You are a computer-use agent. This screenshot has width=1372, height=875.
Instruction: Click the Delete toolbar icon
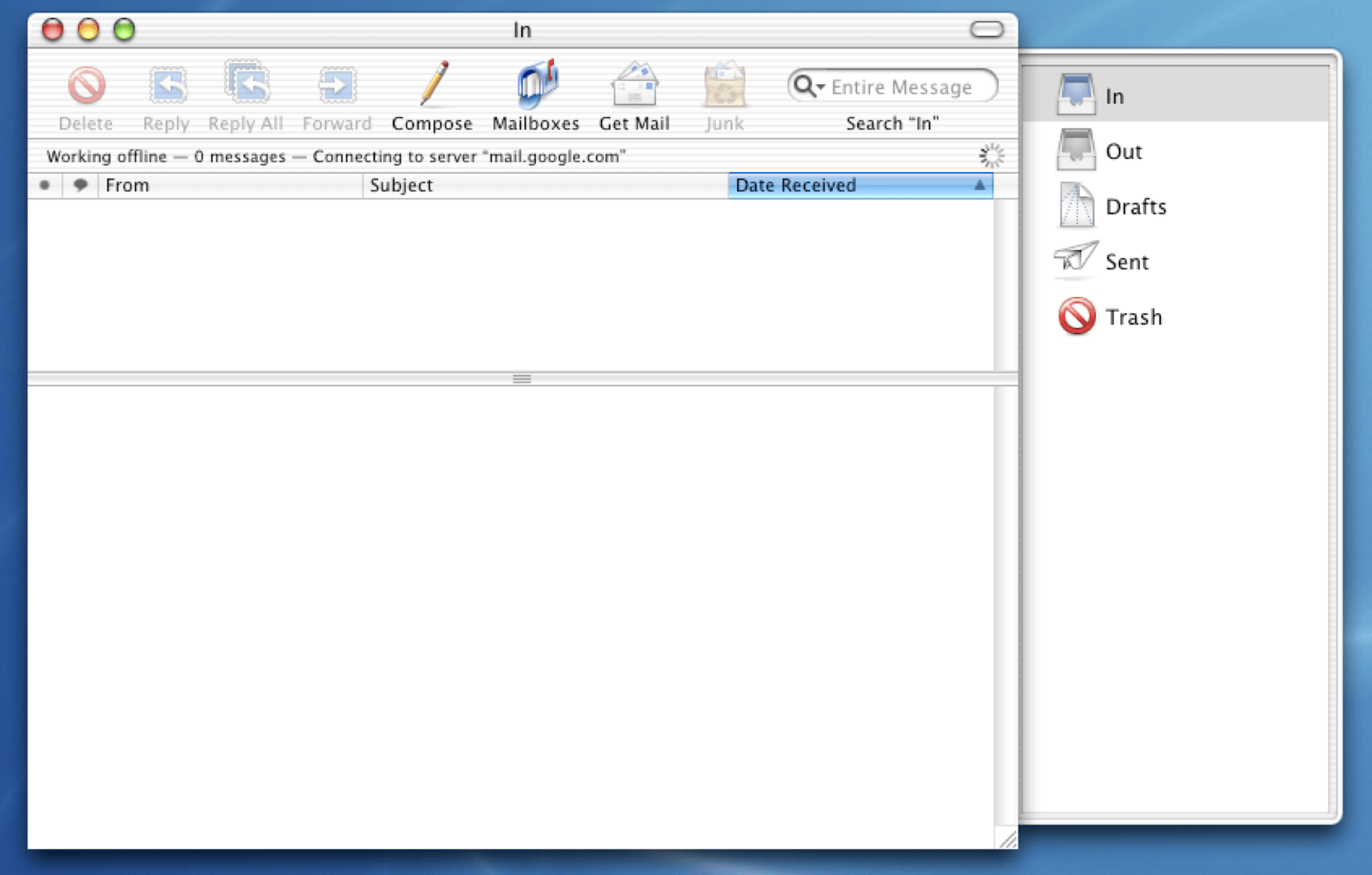(86, 85)
